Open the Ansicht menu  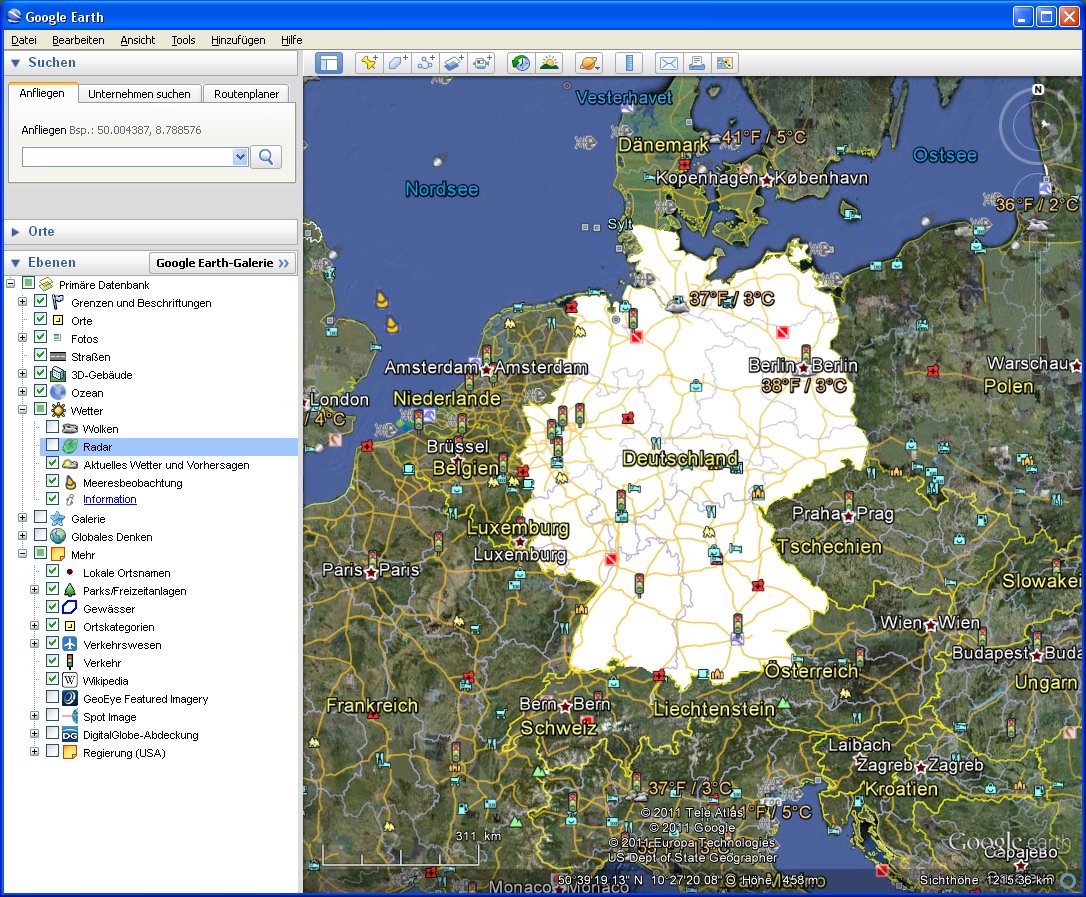click(138, 40)
